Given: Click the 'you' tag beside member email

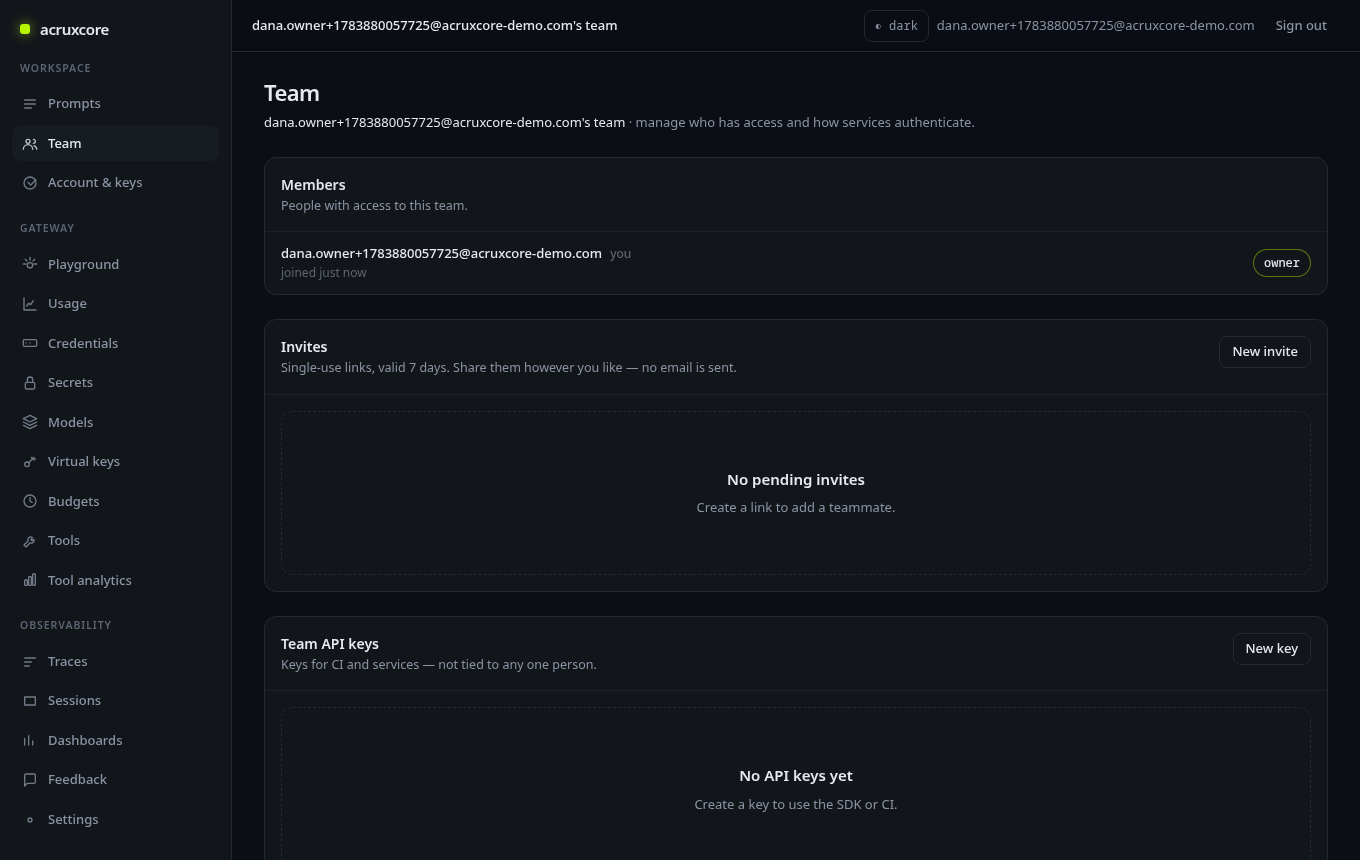Looking at the screenshot, I should [620, 254].
